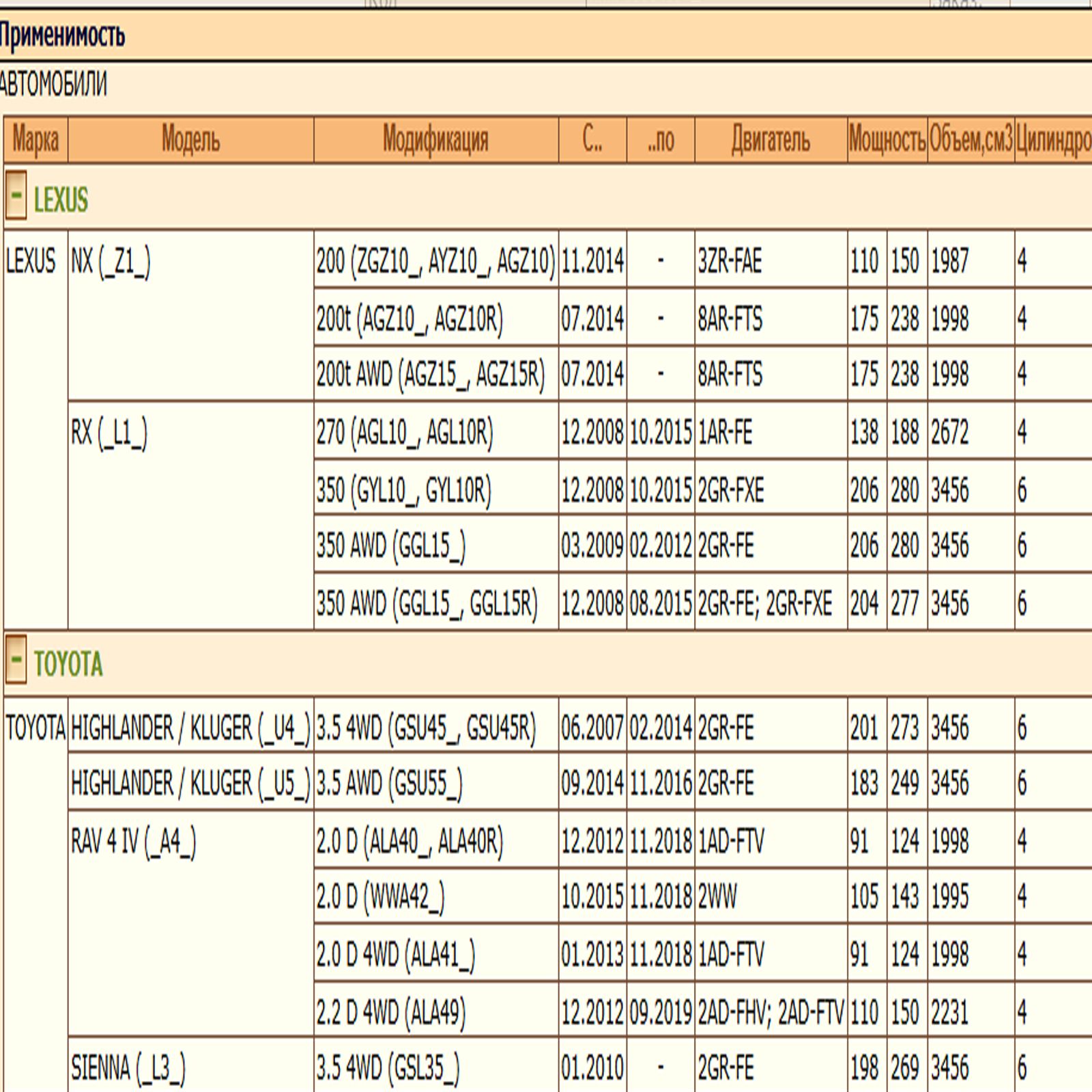The height and width of the screenshot is (1092, 1092).
Task: Click HIGHLANDER / KLUGER (_U5_) model cell
Action: [x=190, y=784]
